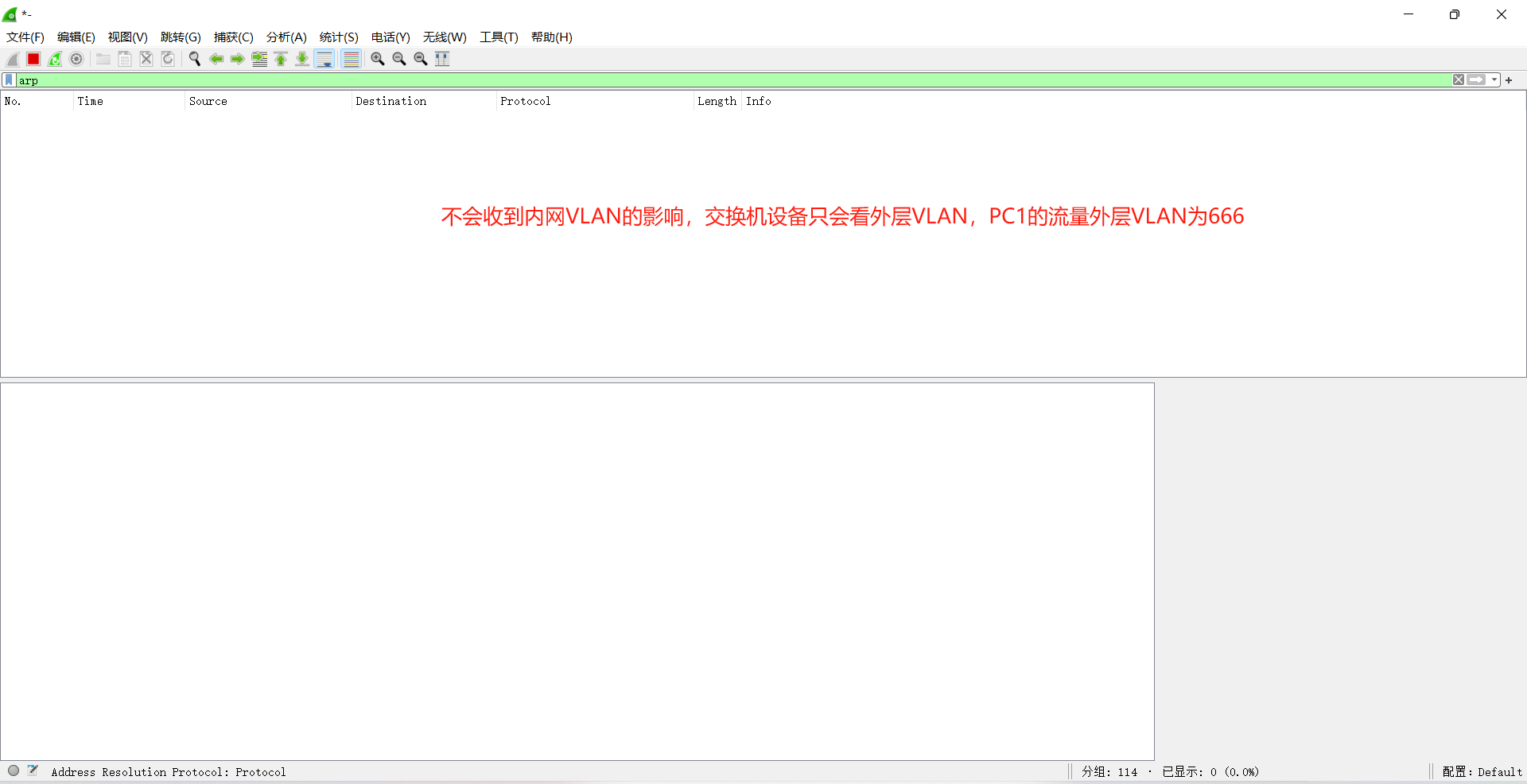Open the 视图(V) menu
The image size is (1527, 784).
point(128,37)
